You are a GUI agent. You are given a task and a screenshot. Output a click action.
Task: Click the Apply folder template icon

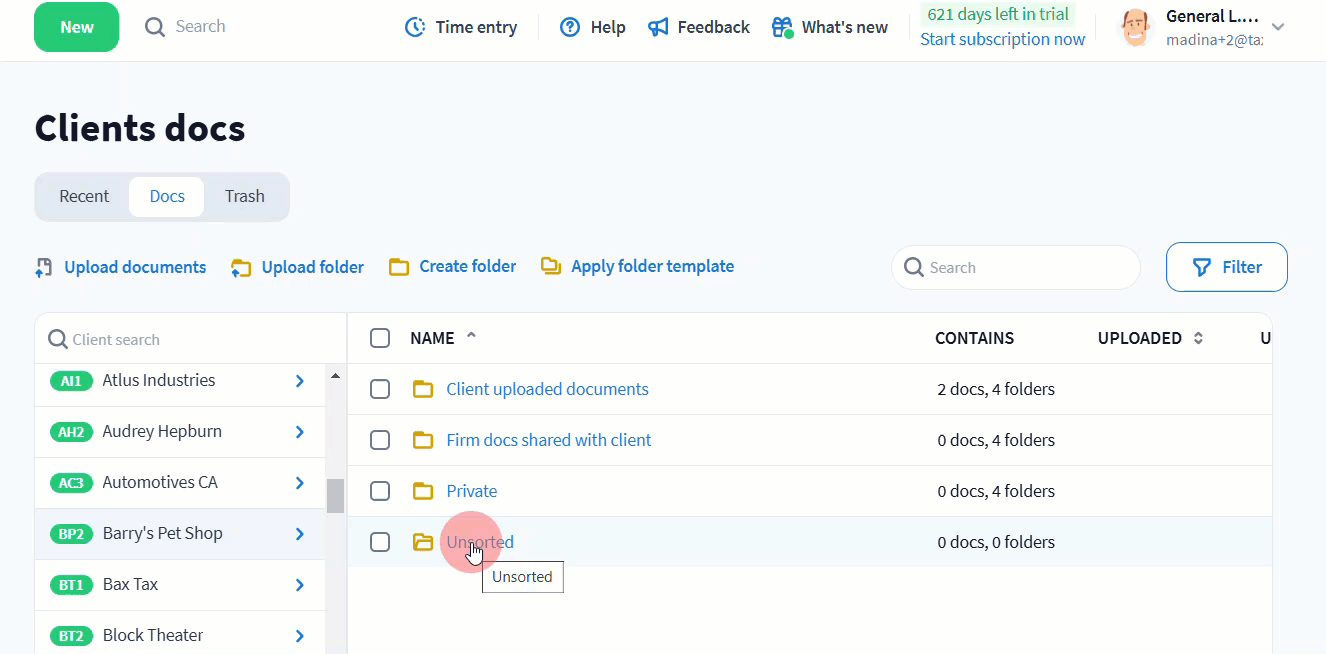[x=551, y=266]
